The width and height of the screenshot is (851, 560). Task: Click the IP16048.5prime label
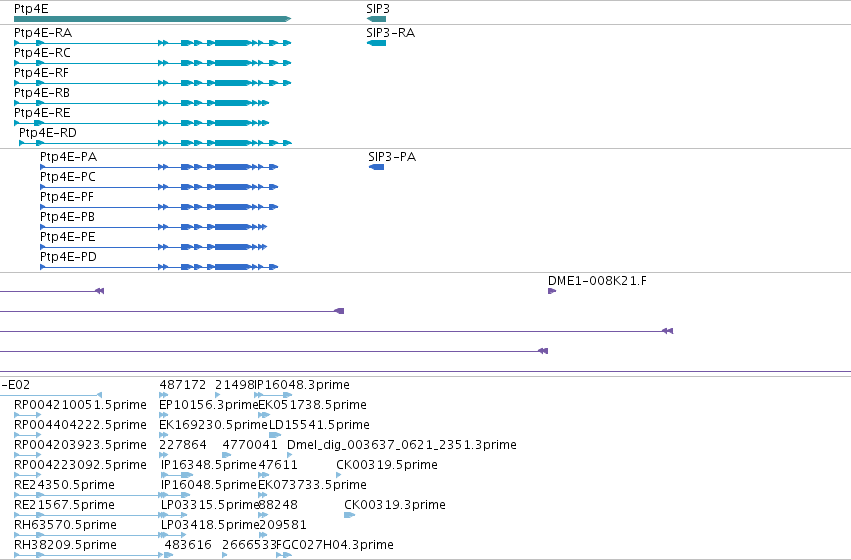click(x=208, y=485)
